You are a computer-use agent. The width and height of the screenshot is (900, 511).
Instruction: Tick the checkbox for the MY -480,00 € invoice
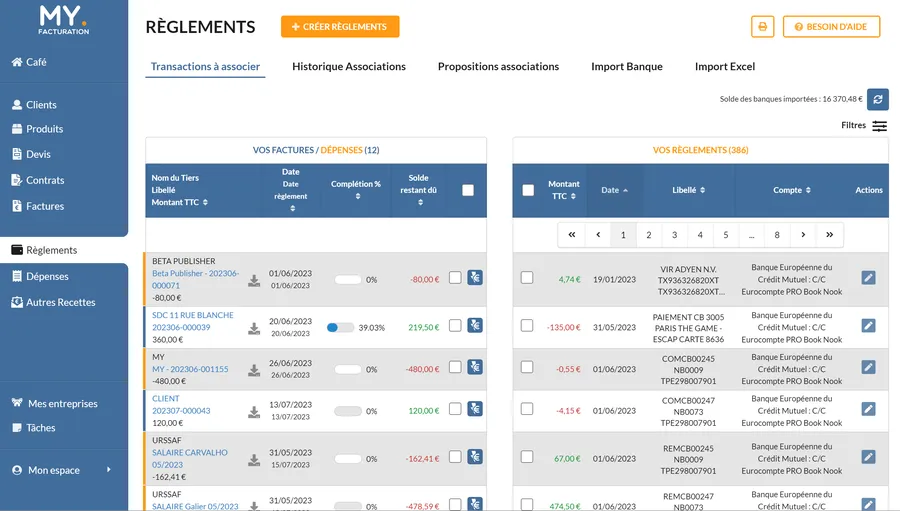click(455, 369)
